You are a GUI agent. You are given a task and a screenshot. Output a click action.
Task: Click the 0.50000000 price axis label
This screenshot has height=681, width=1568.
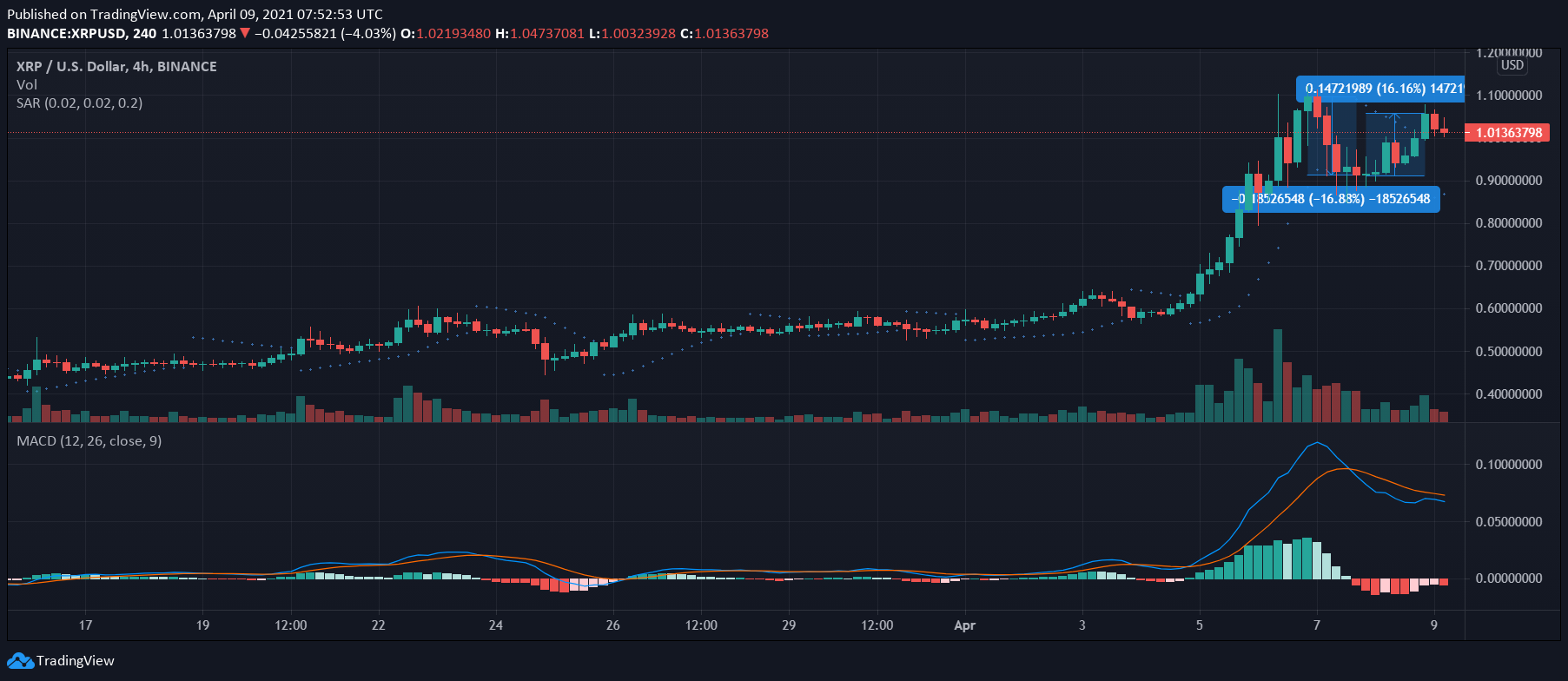(1509, 352)
